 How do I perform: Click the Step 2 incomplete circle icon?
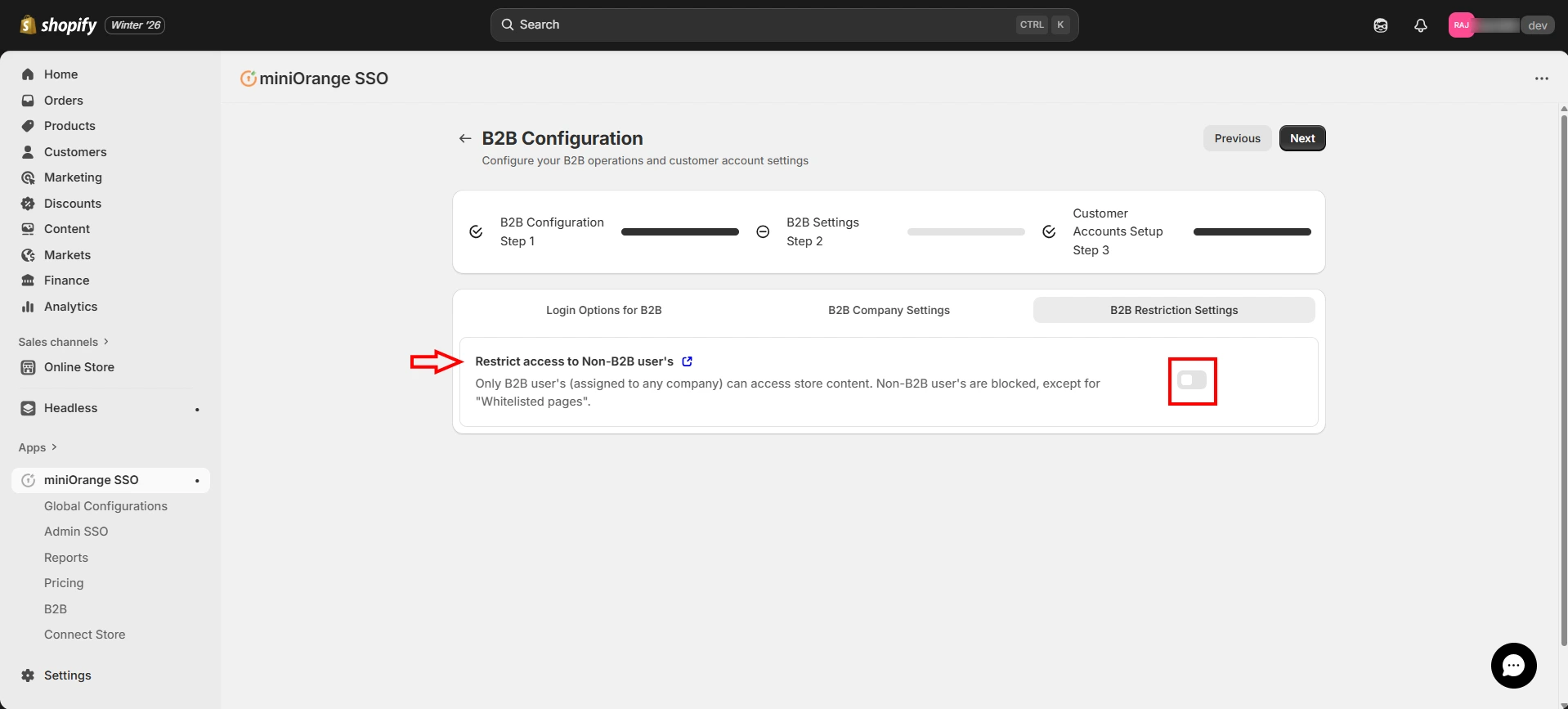(x=763, y=231)
